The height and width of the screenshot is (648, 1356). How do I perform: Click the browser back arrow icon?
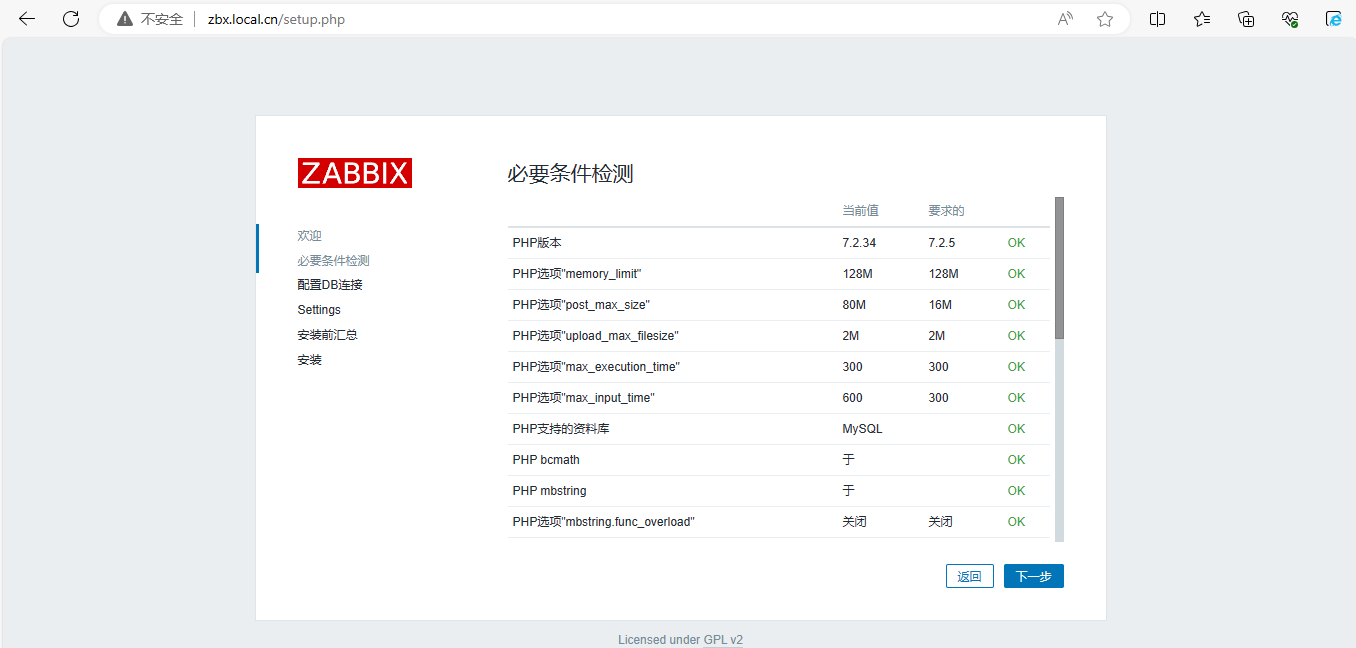[27, 19]
